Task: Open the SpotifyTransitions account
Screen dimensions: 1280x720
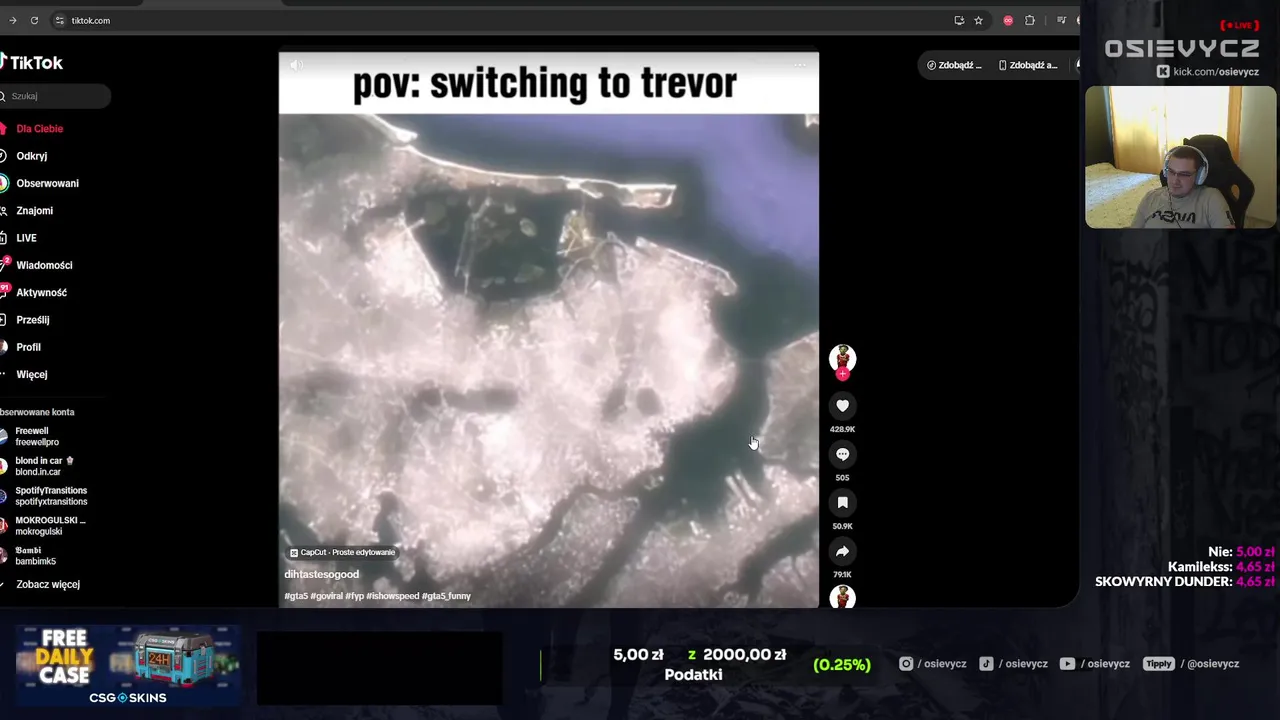Action: tap(50, 496)
